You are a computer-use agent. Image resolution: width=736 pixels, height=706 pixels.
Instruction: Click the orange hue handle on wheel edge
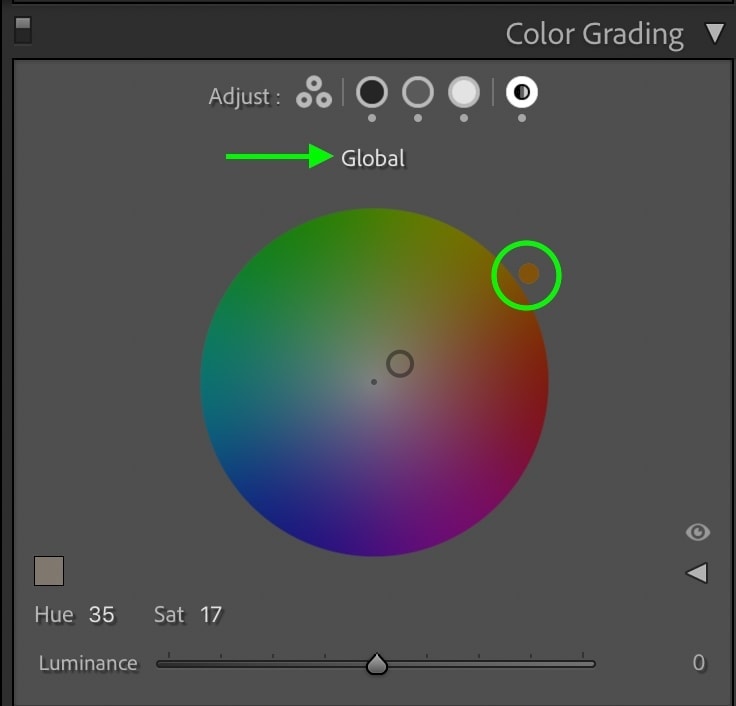529,273
